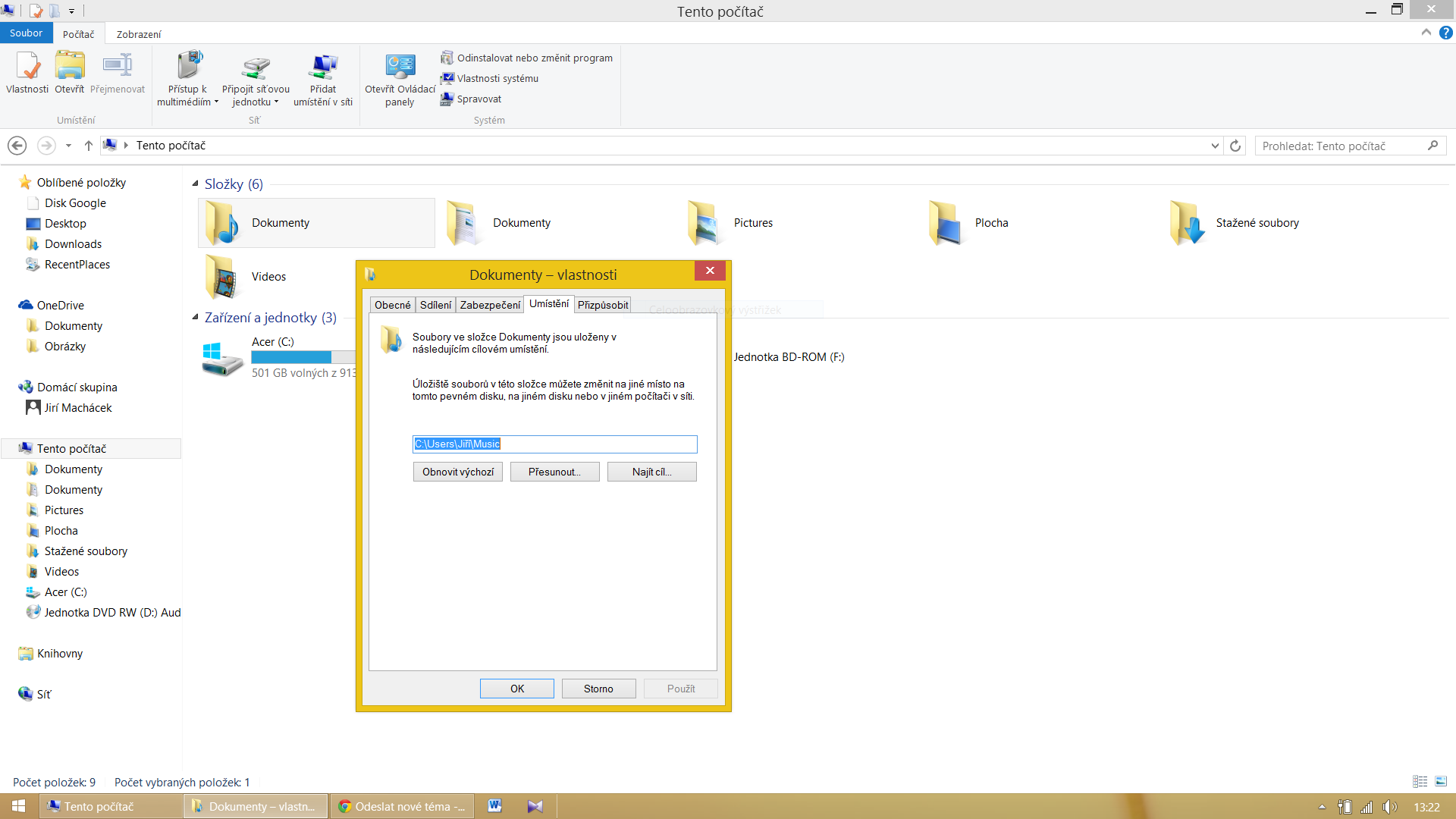Viewport: 1456px width, 819px height.
Task: Switch to the Zabezpečení tab
Action: (x=490, y=305)
